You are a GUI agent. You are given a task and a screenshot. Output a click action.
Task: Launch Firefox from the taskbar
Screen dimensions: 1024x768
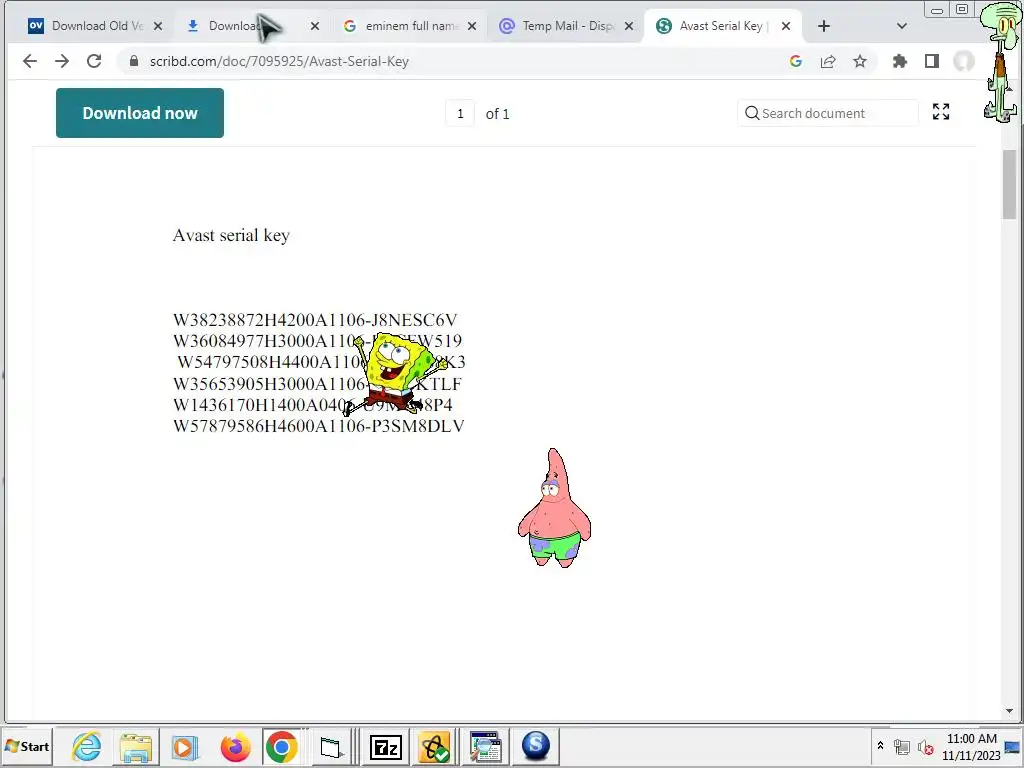click(235, 746)
